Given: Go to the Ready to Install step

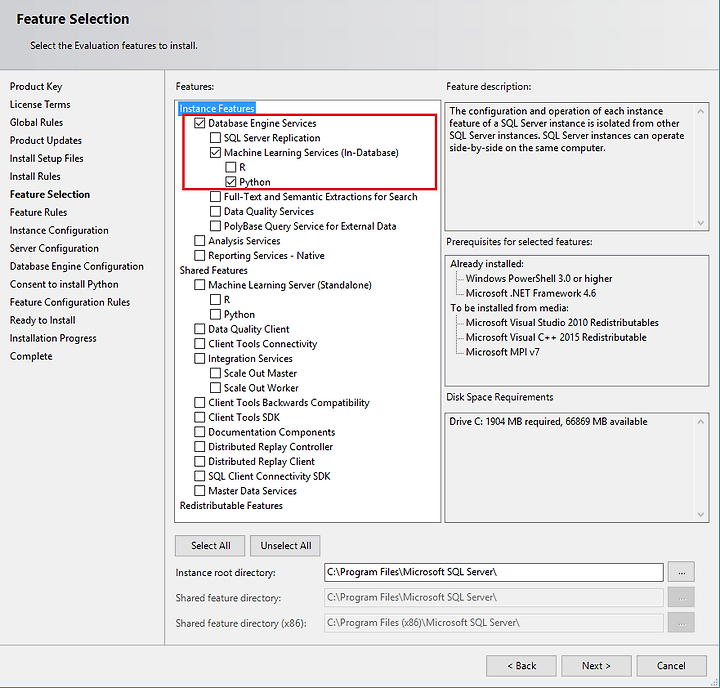Looking at the screenshot, I should [x=42, y=320].
